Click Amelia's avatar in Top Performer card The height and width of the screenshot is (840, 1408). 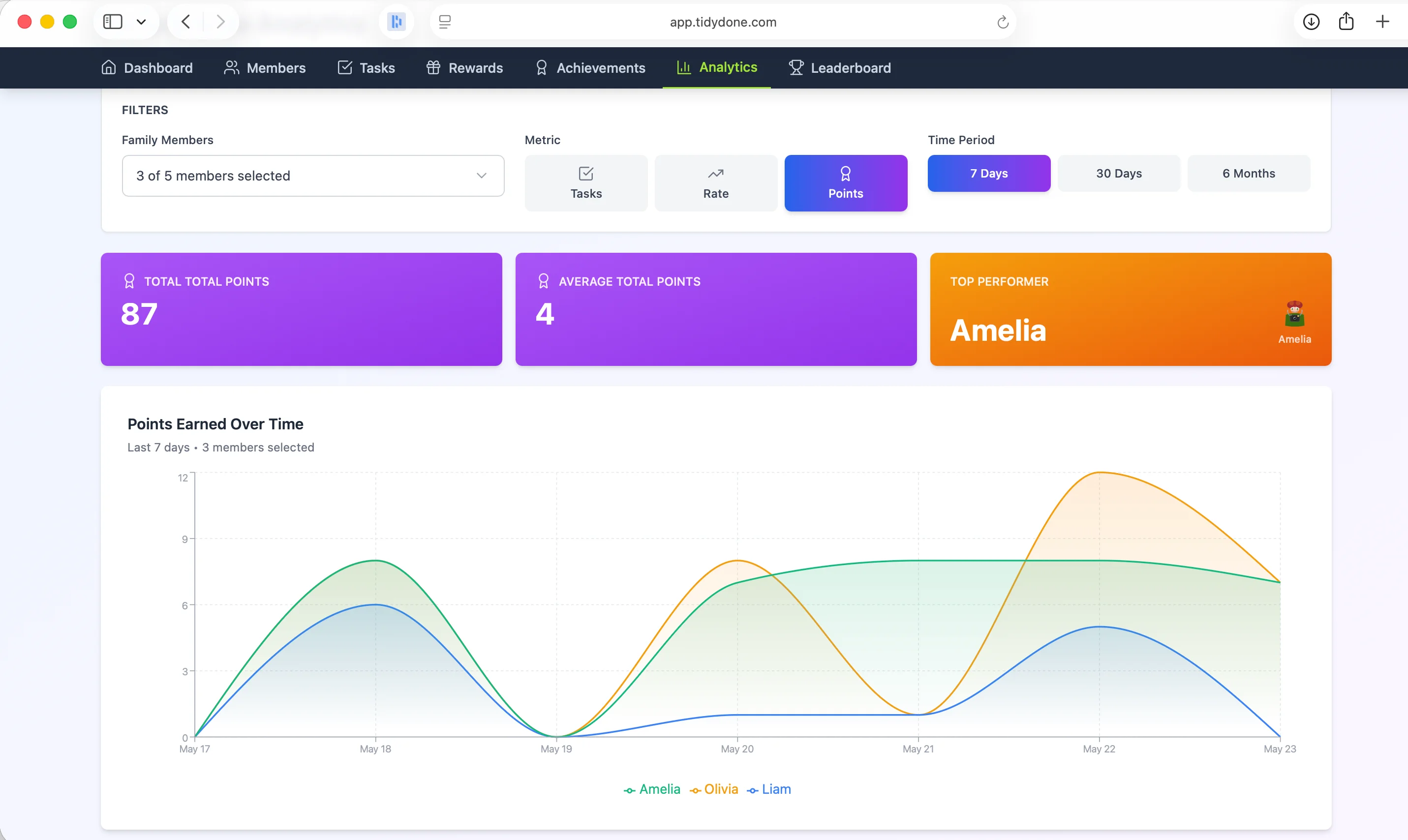pyautogui.click(x=1294, y=314)
